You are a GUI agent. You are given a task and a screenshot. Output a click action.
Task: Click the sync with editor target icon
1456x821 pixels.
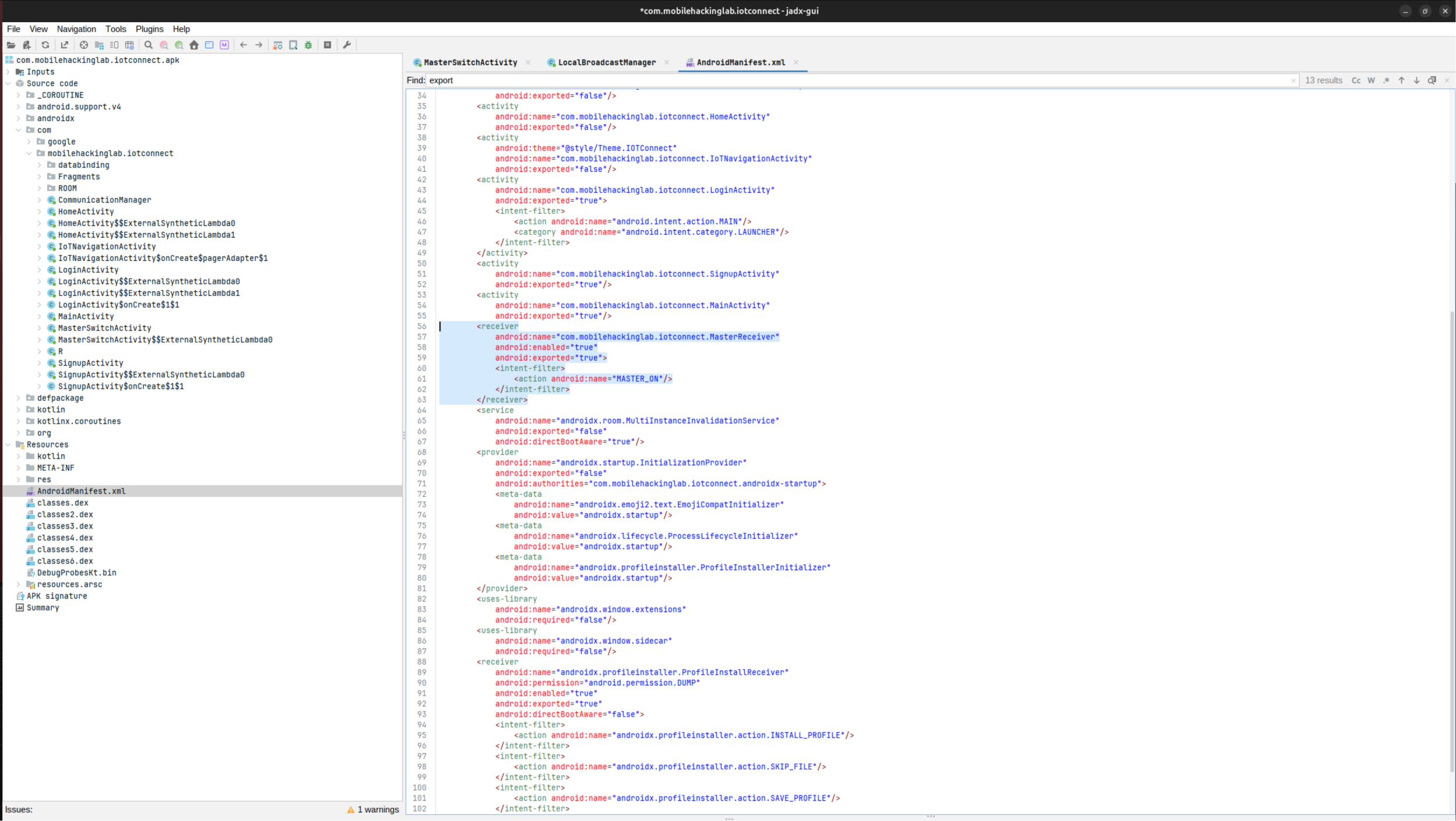pos(84,45)
